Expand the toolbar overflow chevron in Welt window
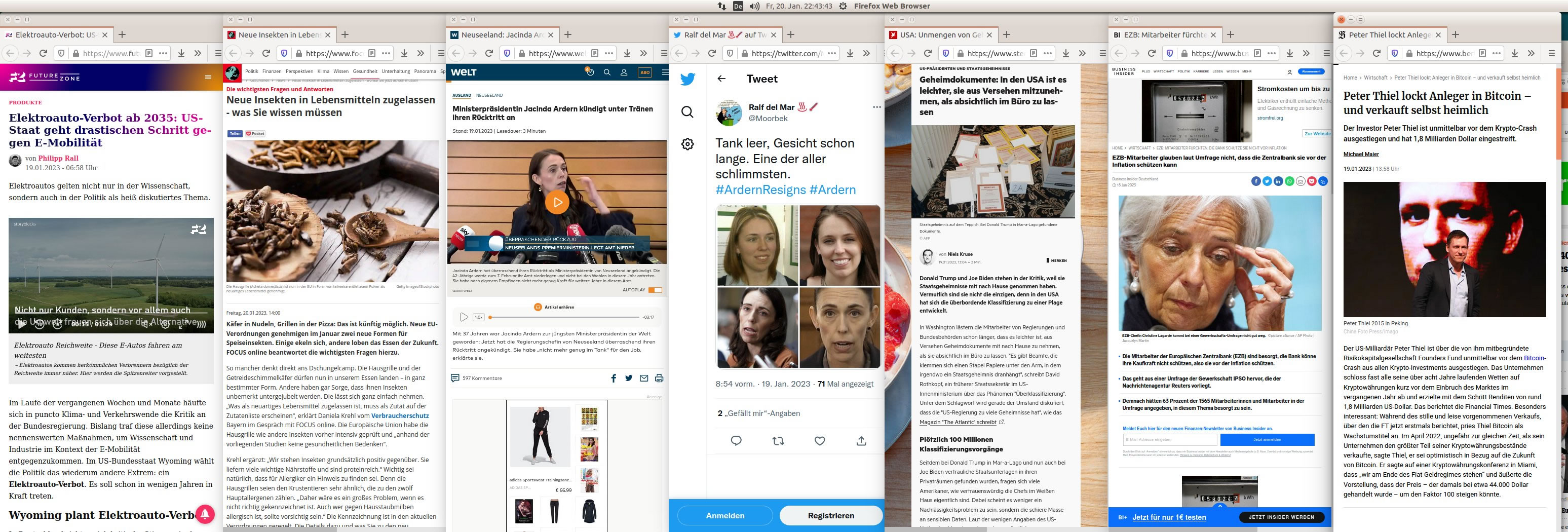 tap(643, 54)
